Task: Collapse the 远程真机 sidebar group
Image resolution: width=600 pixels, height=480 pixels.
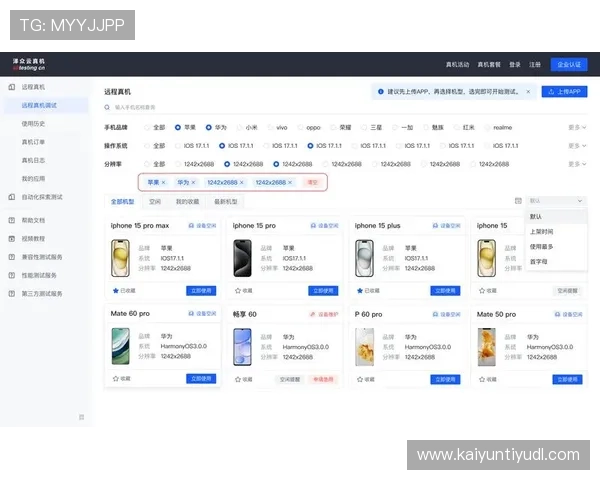Action: pos(33,87)
